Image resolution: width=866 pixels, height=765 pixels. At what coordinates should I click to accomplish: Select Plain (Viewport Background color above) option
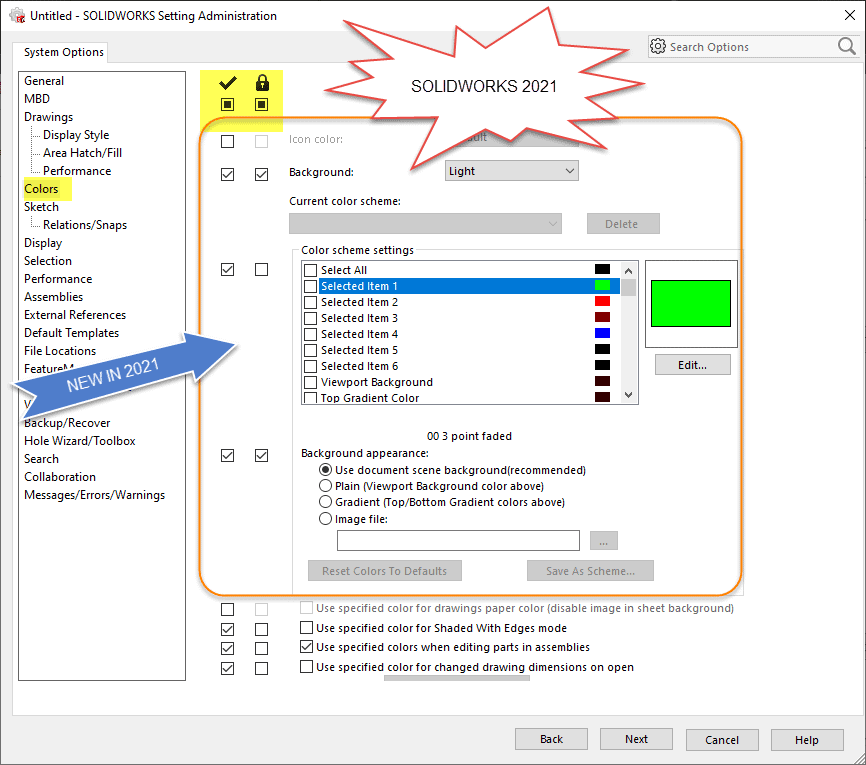pyautogui.click(x=325, y=486)
